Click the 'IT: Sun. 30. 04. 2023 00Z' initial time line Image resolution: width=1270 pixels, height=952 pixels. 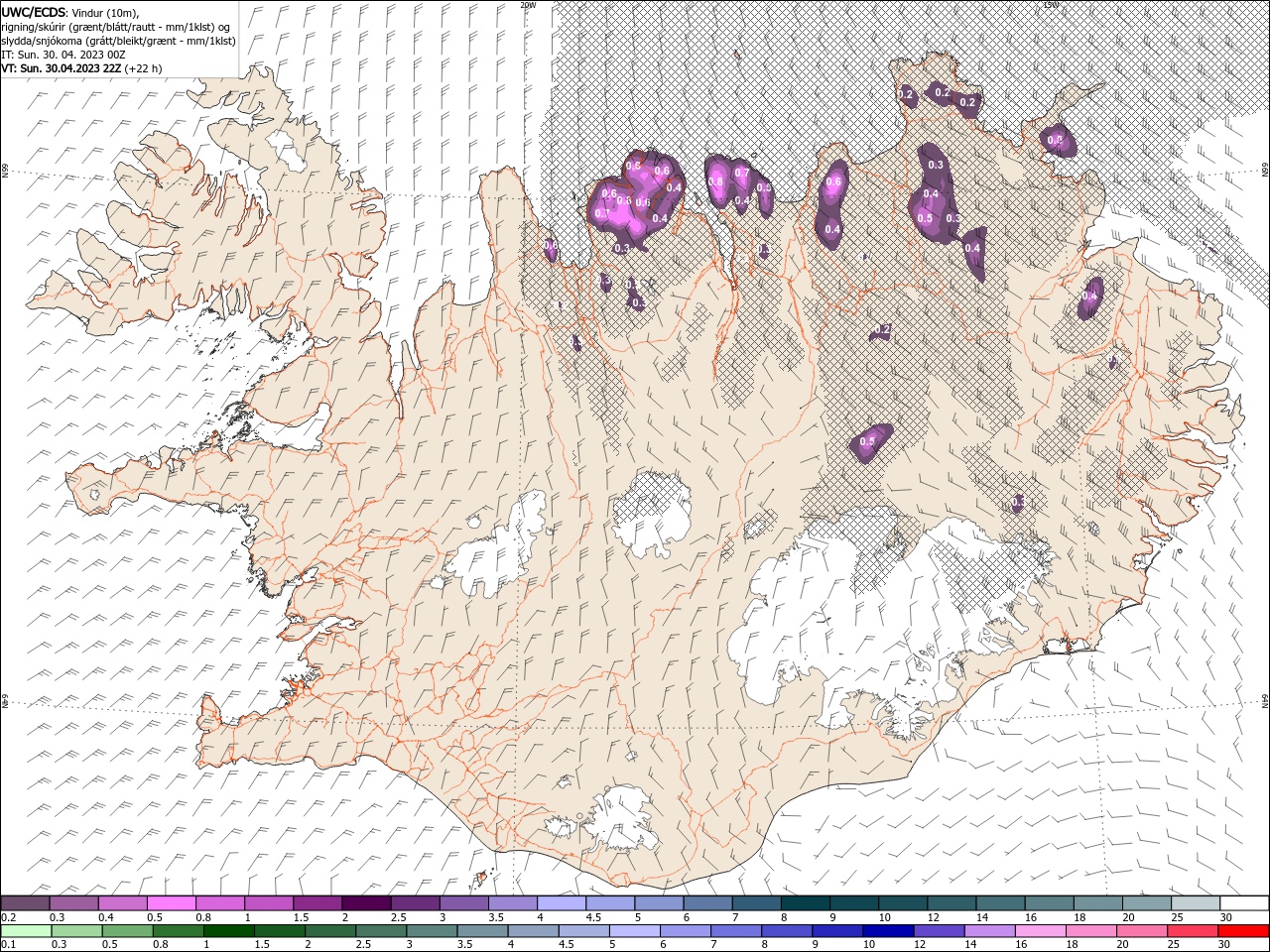tap(63, 54)
